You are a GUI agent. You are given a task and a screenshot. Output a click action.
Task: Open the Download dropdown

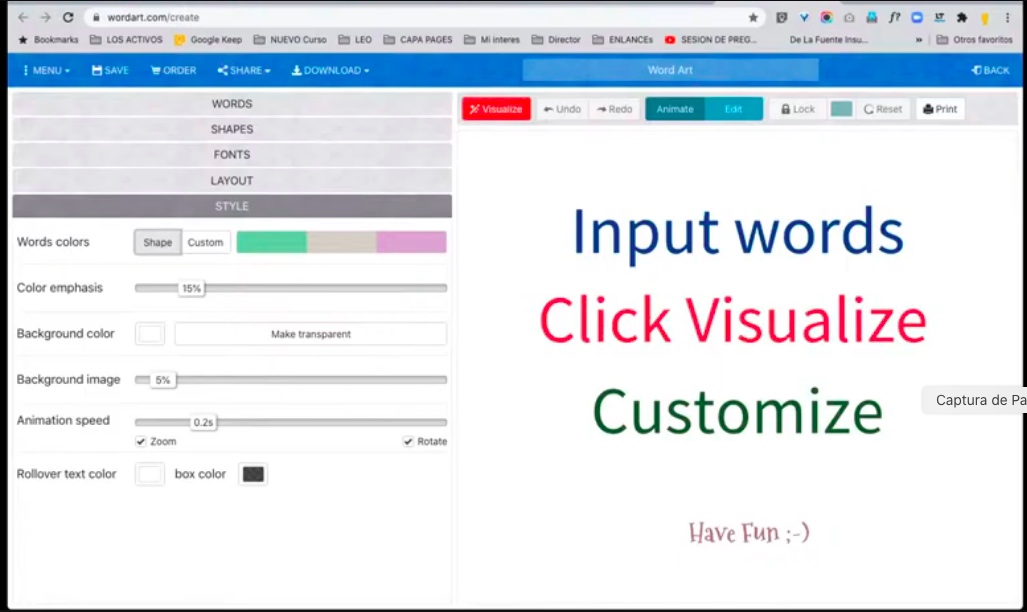pos(330,70)
